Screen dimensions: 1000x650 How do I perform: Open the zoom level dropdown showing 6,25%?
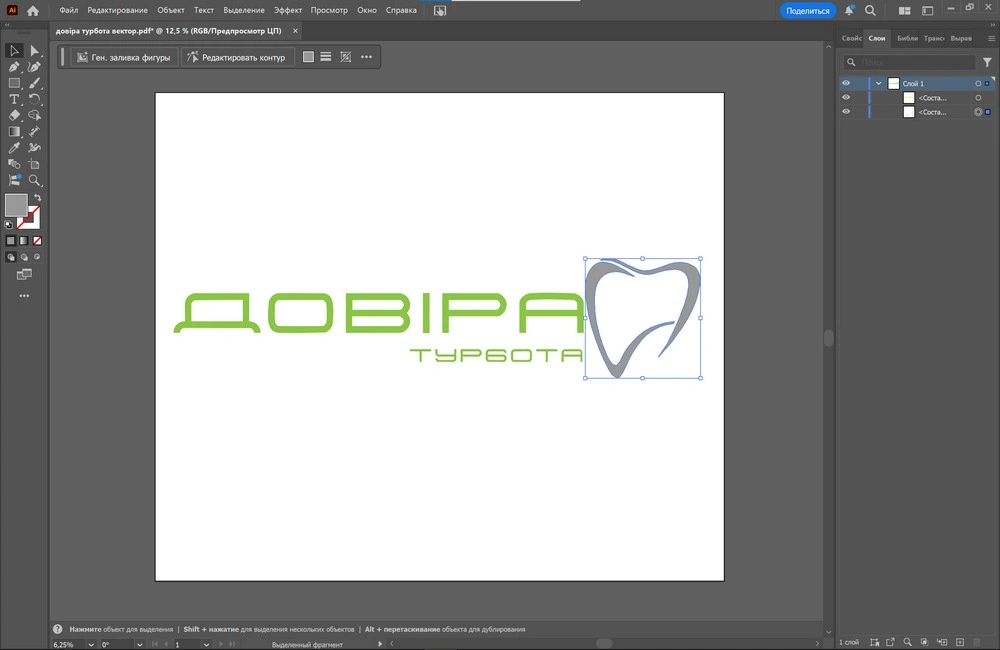coord(92,645)
